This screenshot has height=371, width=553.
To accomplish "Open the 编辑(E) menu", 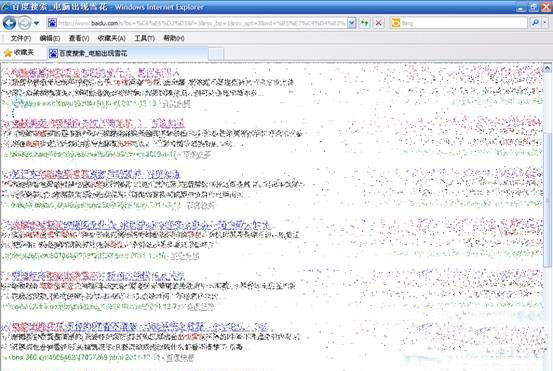I will tap(50, 38).
